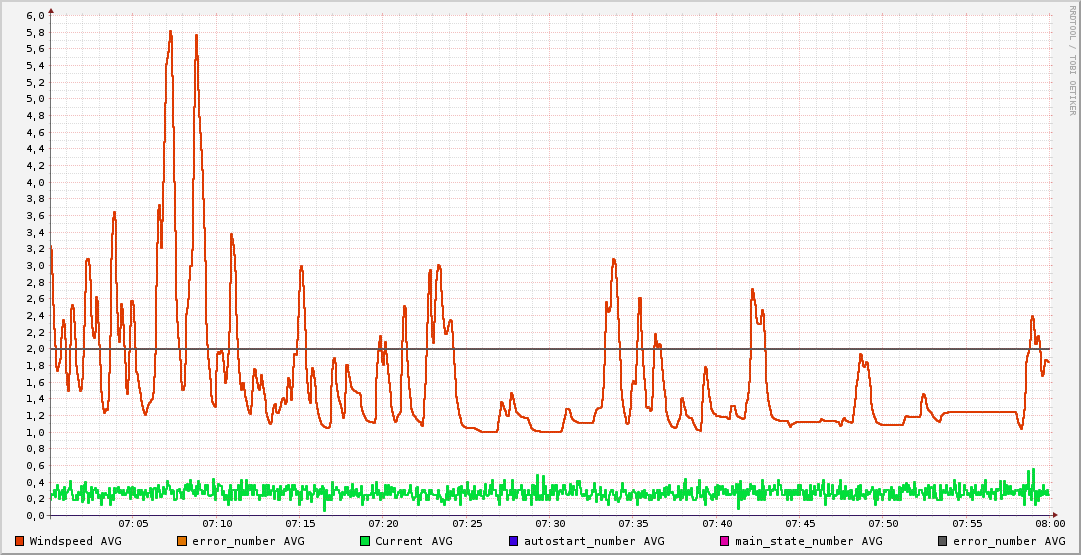Viewport: 1081px width, 555px height.
Task: Click the 0,0 value on the y-axis
Action: 35,516
